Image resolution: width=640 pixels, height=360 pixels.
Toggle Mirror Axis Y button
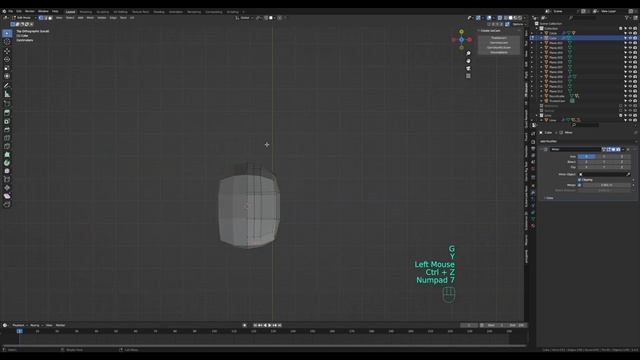604,156
